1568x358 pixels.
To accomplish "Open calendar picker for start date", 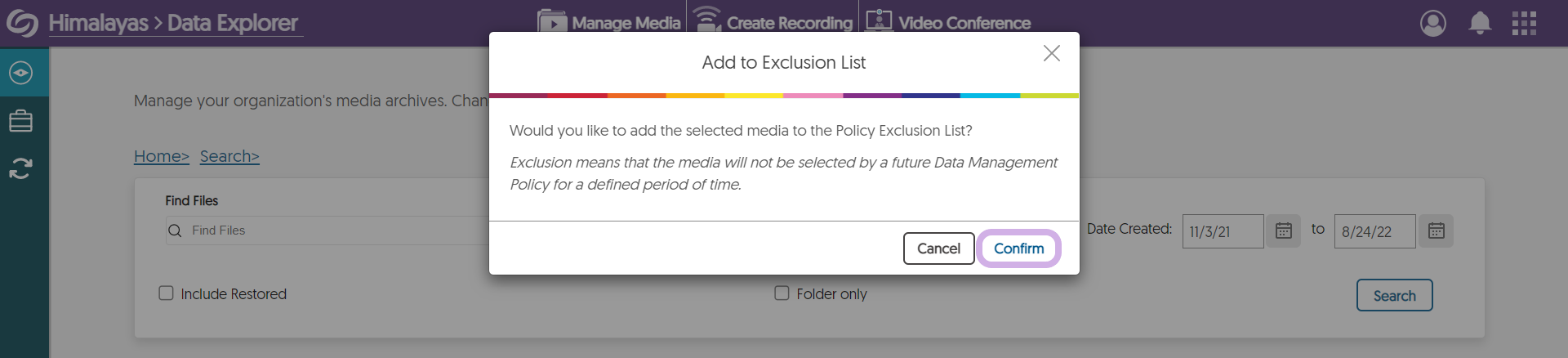I will tap(1284, 231).
